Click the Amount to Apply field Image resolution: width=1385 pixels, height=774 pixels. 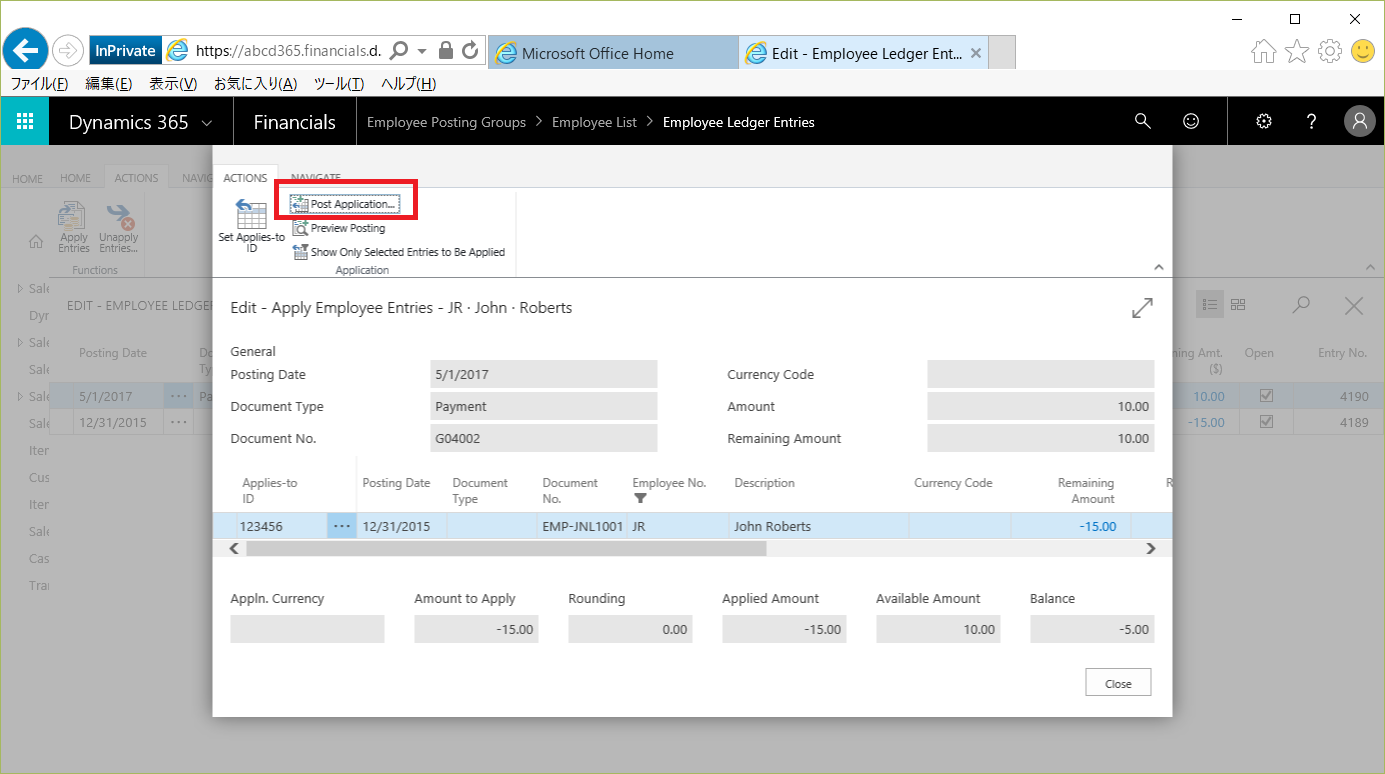[x=476, y=630]
